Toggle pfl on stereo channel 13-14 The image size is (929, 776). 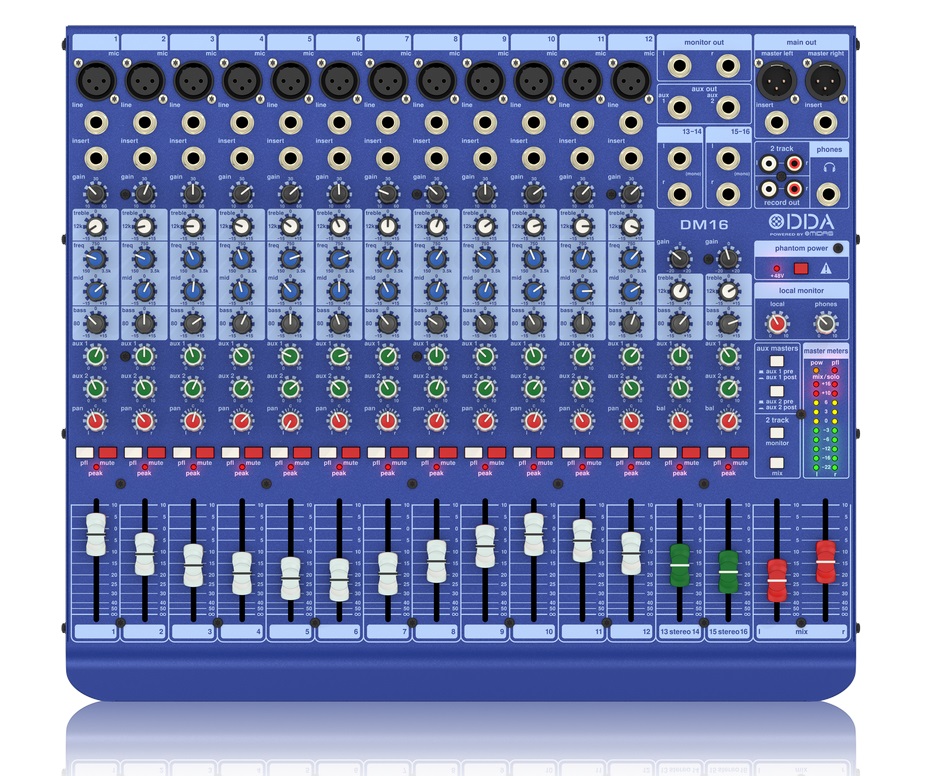668,453
